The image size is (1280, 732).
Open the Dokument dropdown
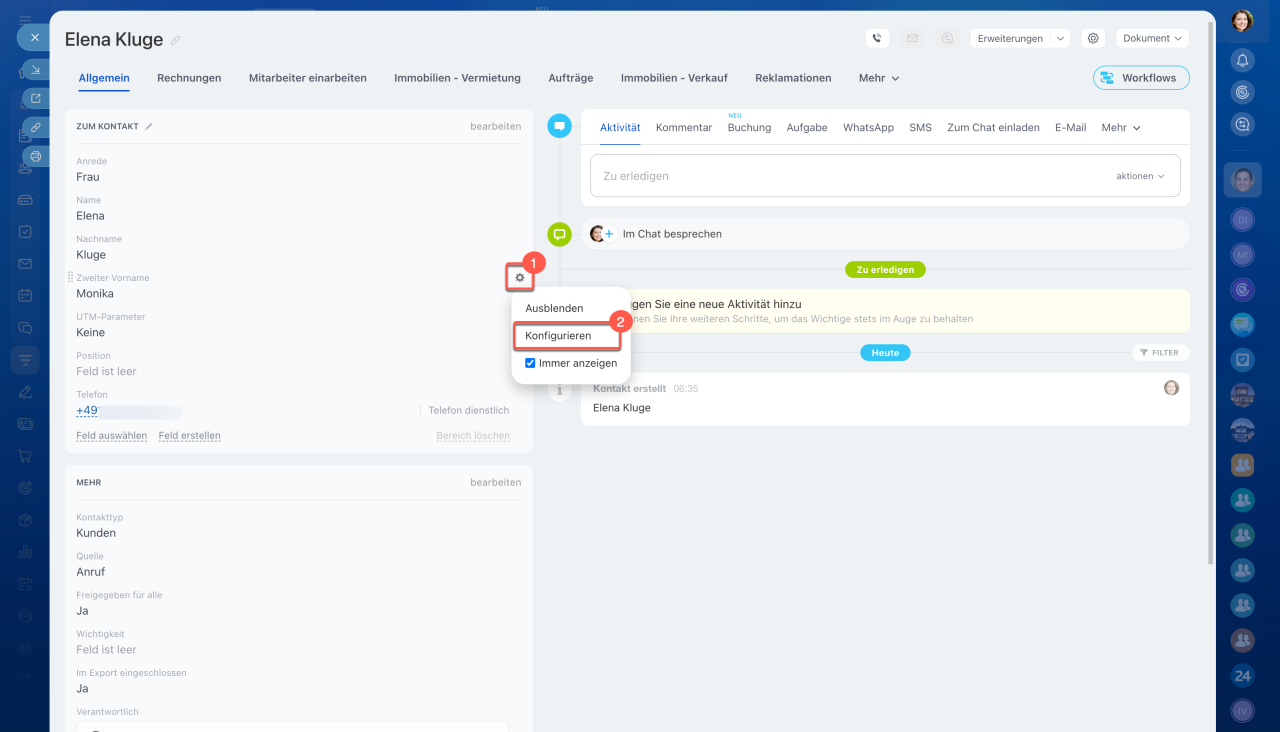pos(1152,38)
